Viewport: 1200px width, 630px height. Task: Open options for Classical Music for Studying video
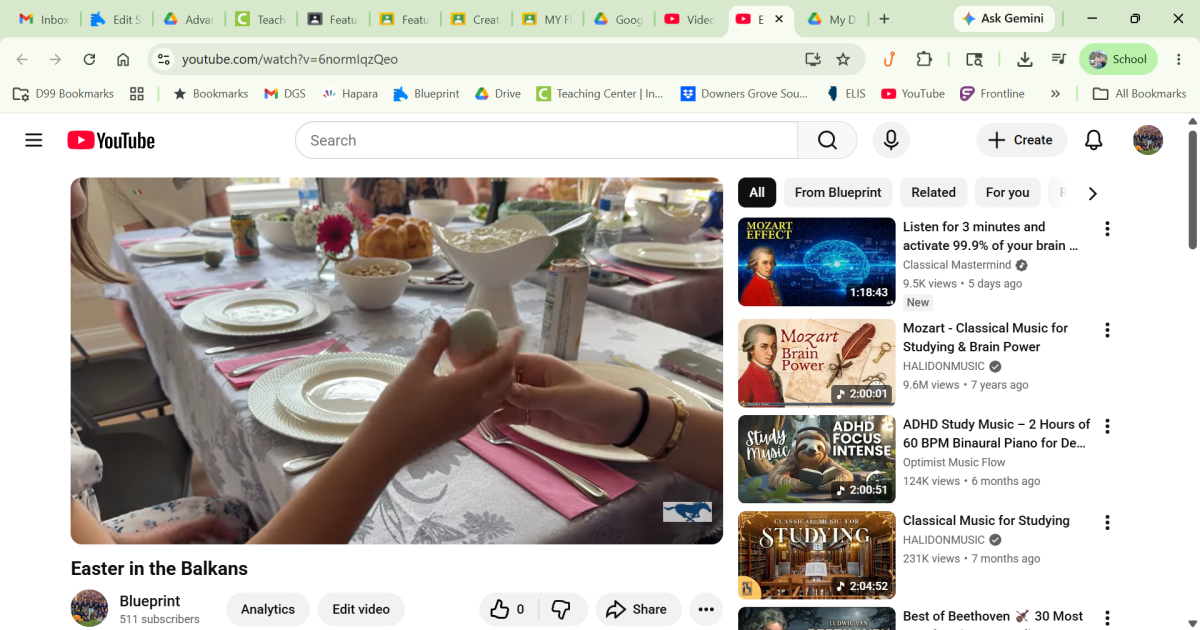[1107, 522]
